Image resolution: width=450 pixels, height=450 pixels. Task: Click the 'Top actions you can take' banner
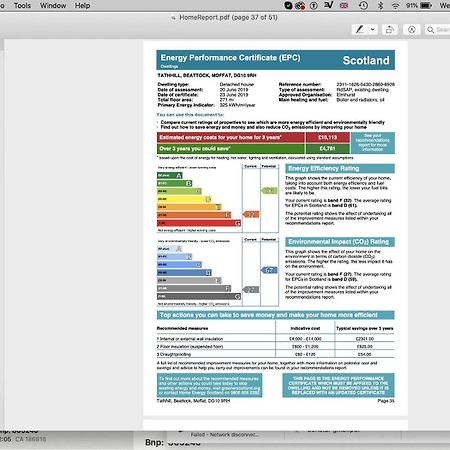coord(276,315)
